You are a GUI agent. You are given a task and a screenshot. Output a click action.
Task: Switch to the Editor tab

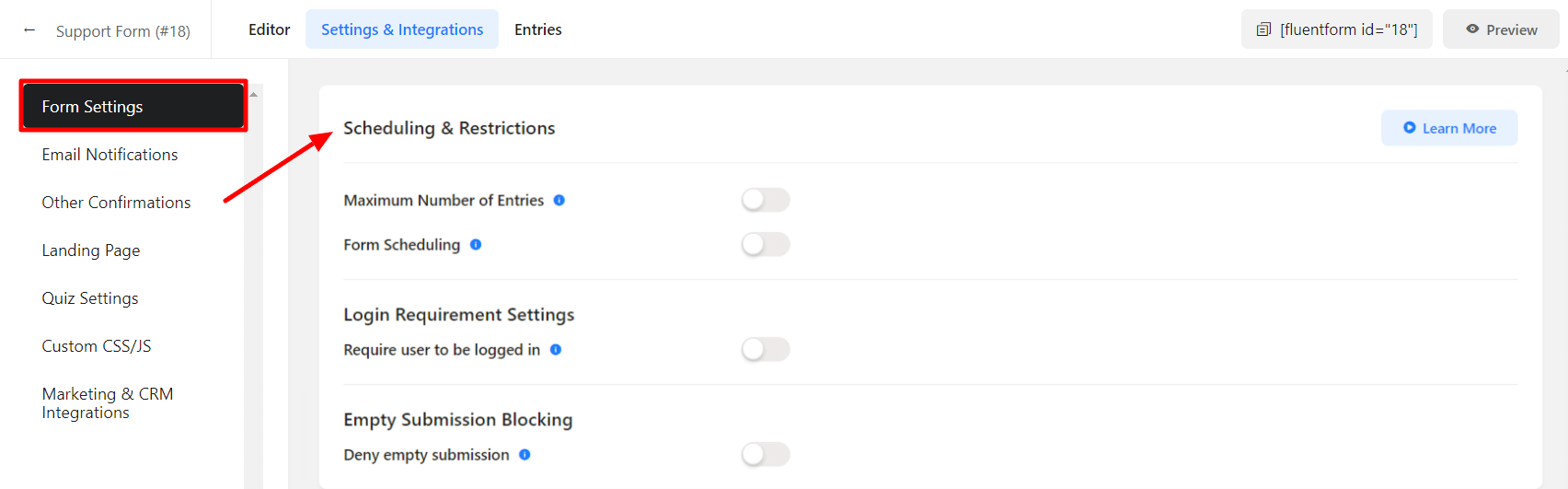[x=269, y=29]
